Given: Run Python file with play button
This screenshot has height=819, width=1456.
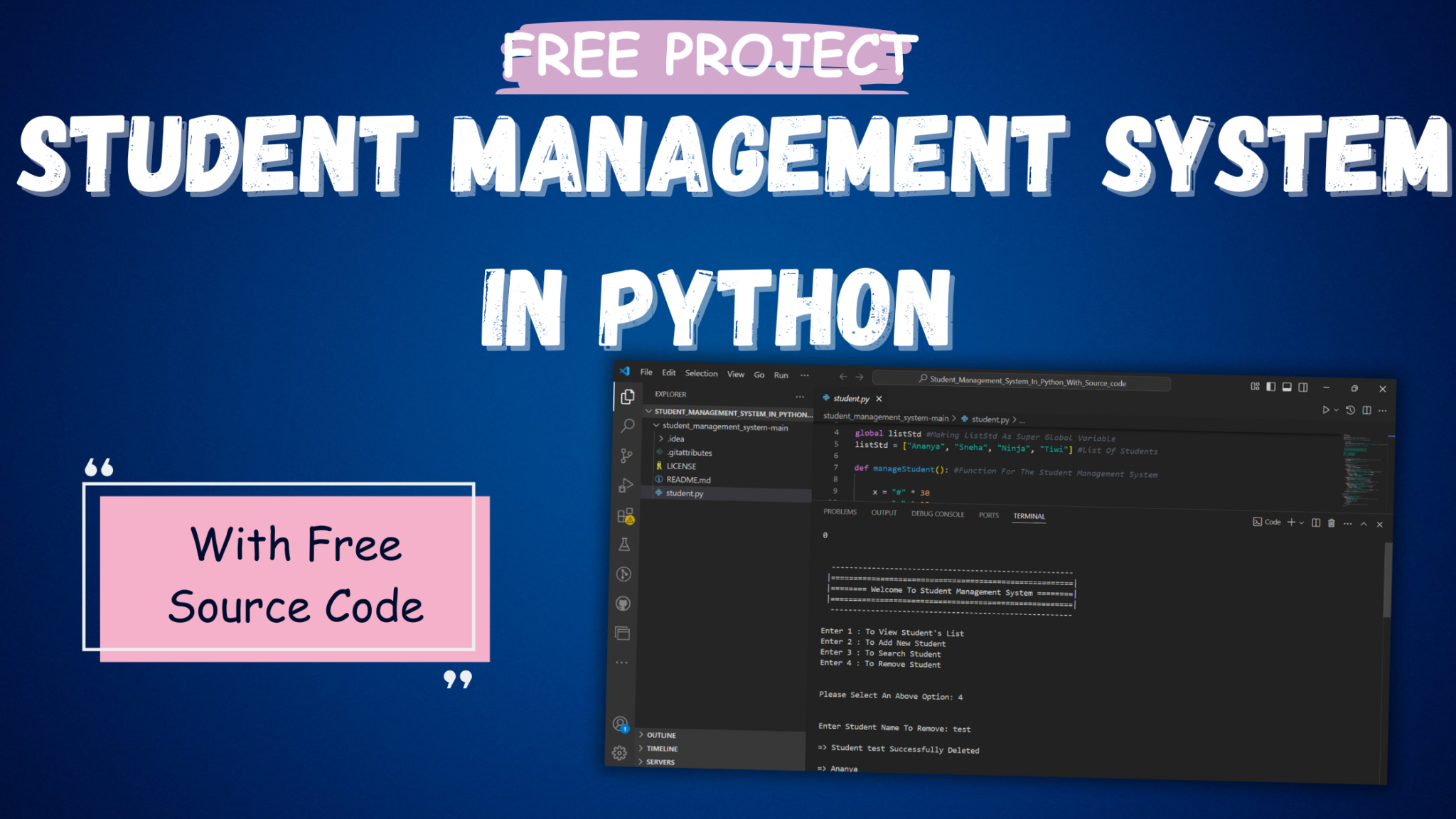Looking at the screenshot, I should 1325,409.
